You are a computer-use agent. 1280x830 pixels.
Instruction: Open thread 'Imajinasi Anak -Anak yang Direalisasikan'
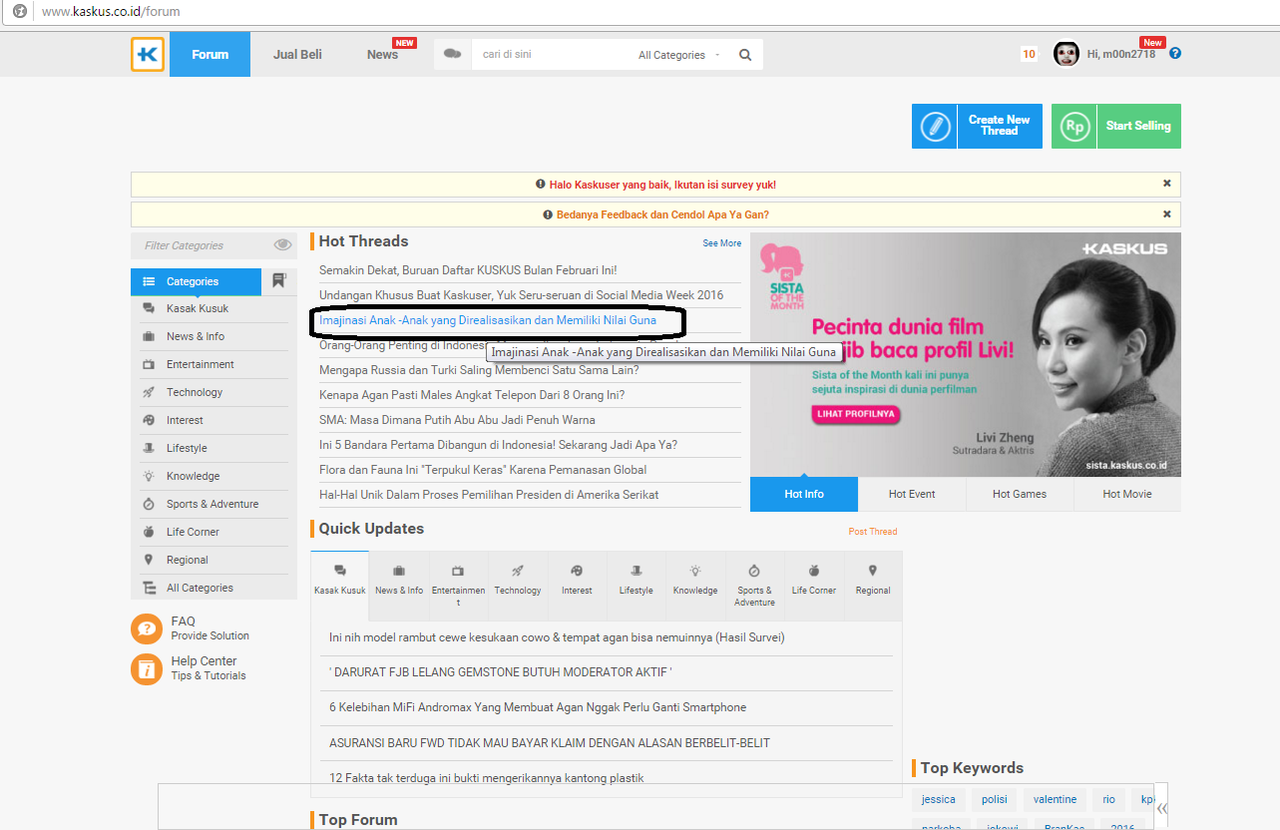[x=488, y=320]
